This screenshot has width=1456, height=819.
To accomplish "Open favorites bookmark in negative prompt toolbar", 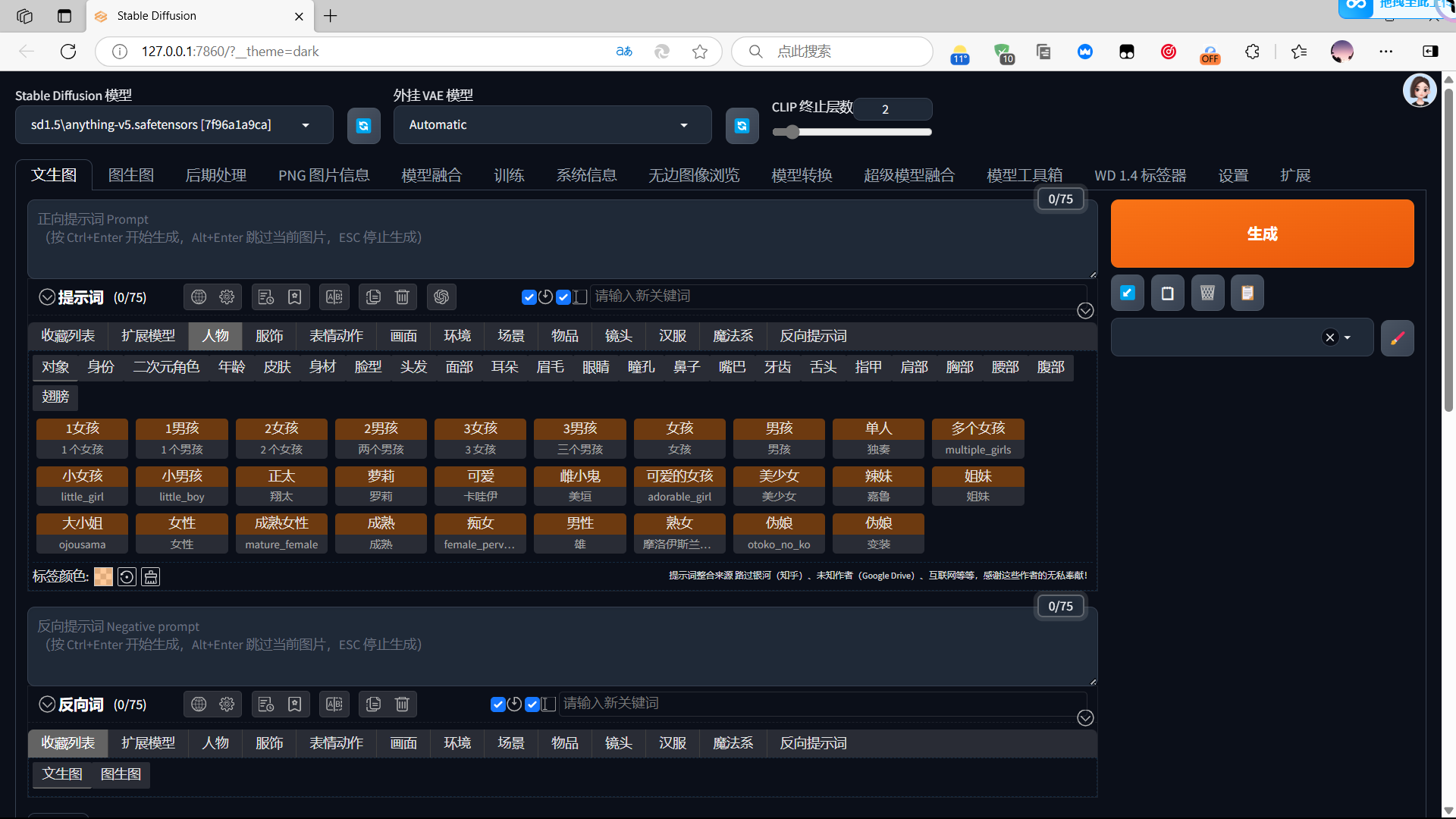I will coord(295,704).
